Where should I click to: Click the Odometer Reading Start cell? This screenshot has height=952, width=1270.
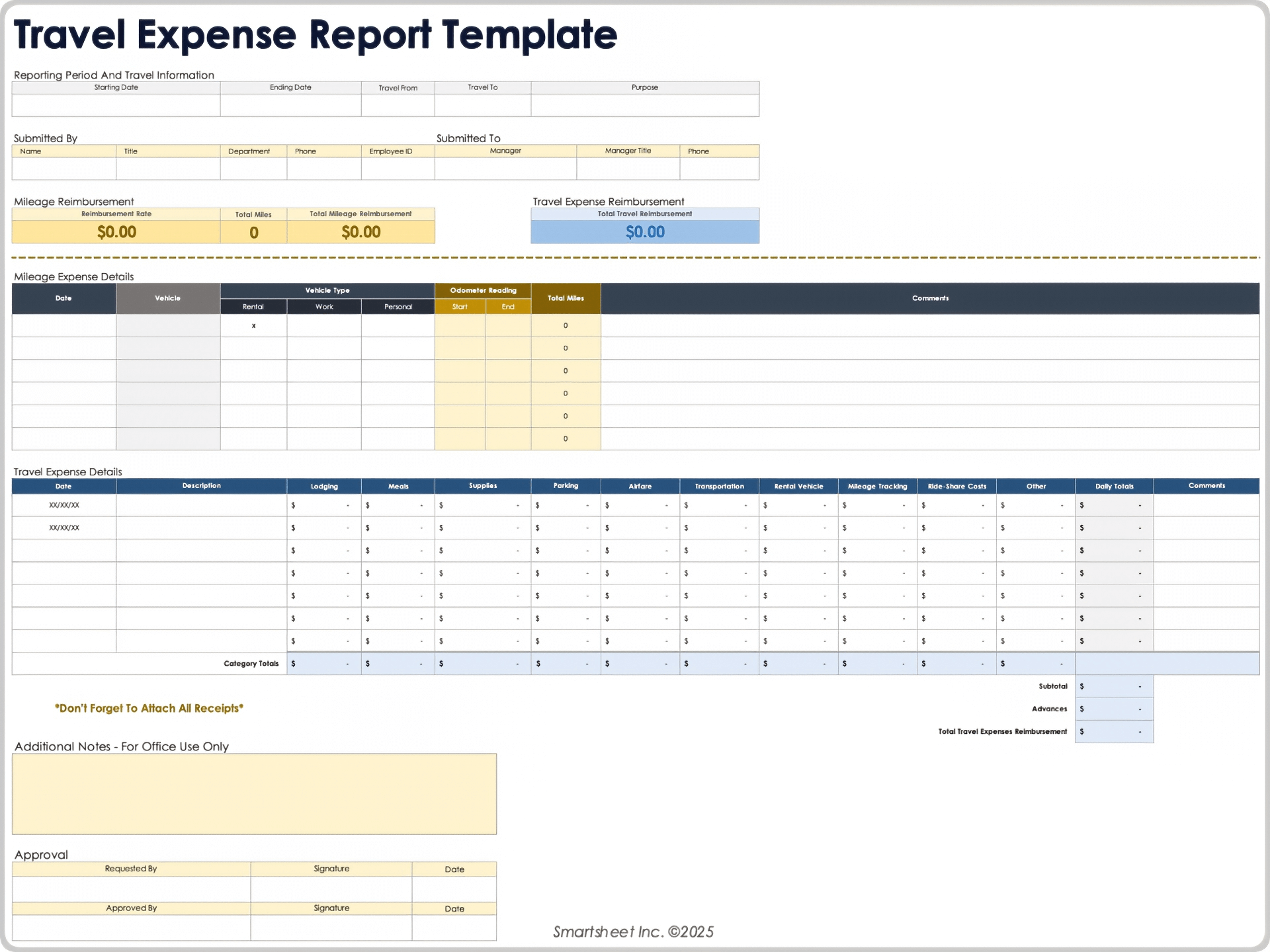[x=460, y=325]
